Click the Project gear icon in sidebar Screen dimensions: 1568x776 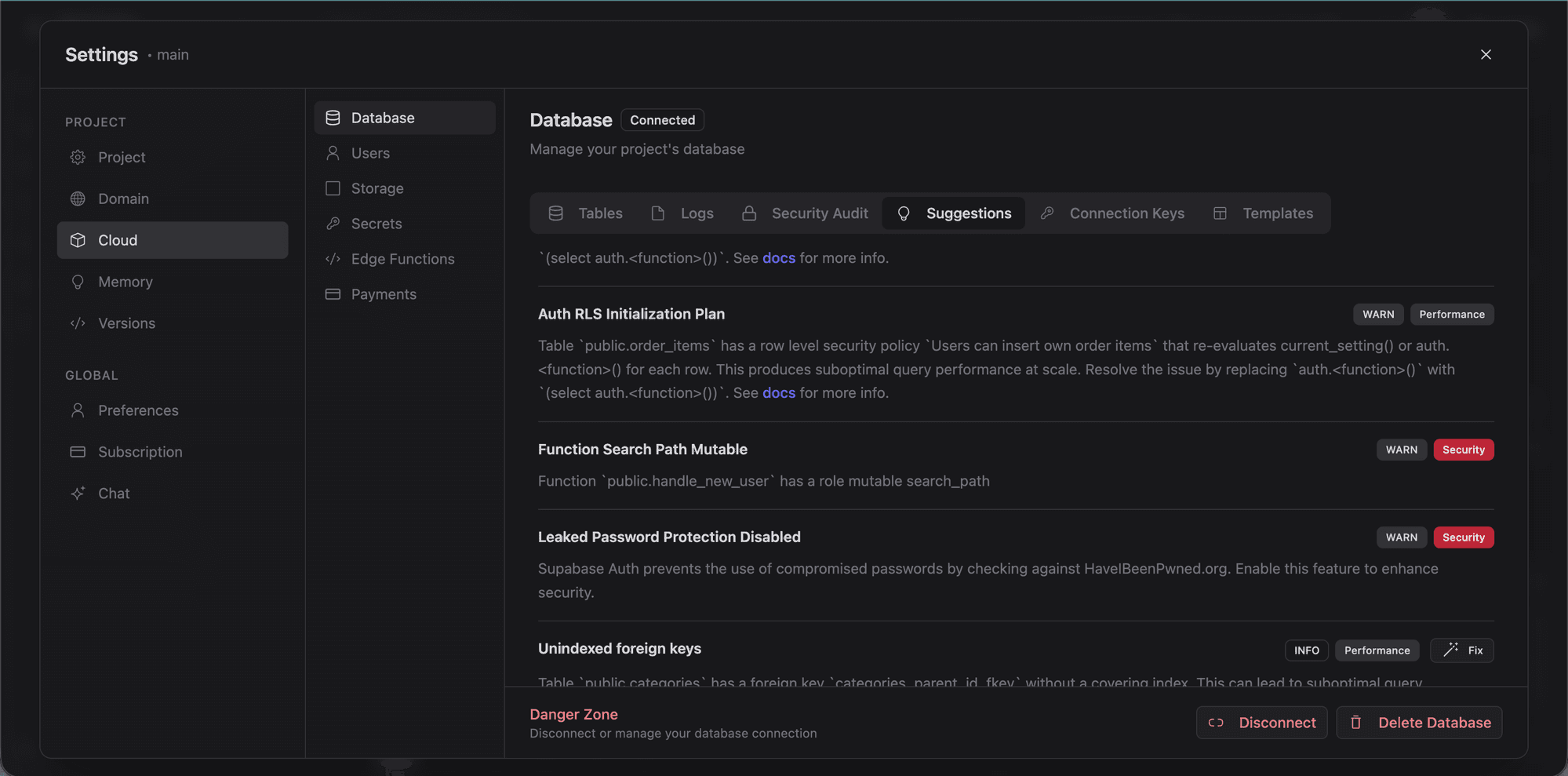point(78,157)
